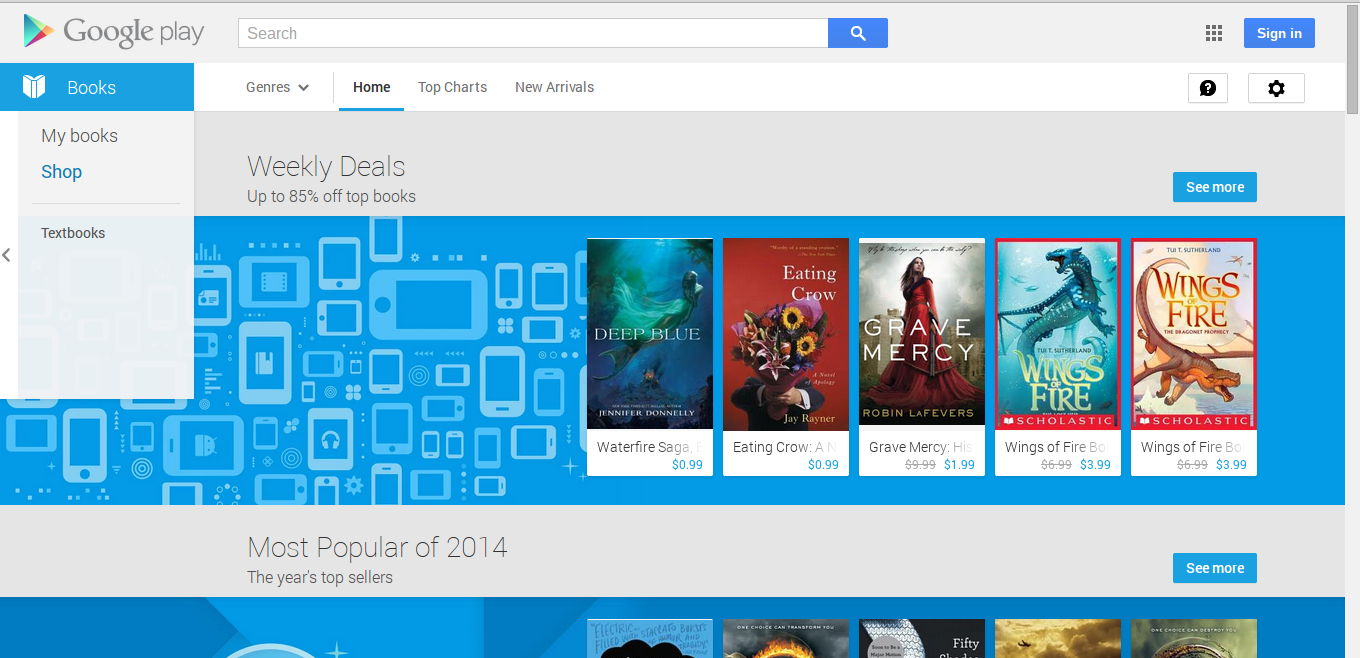Click the Google Play logo

tap(114, 32)
